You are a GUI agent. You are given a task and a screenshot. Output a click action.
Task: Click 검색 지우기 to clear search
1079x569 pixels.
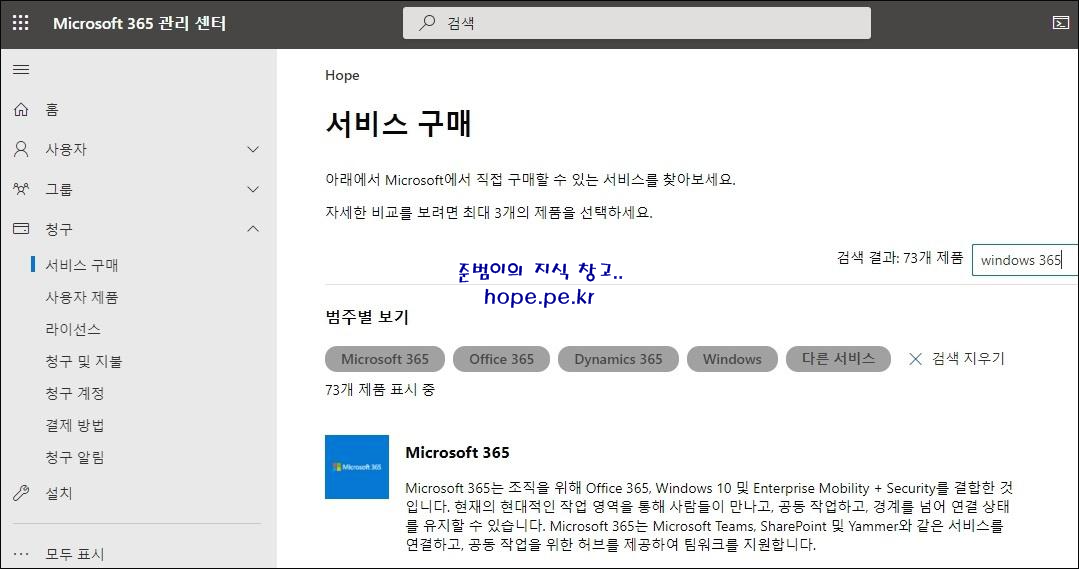968,358
